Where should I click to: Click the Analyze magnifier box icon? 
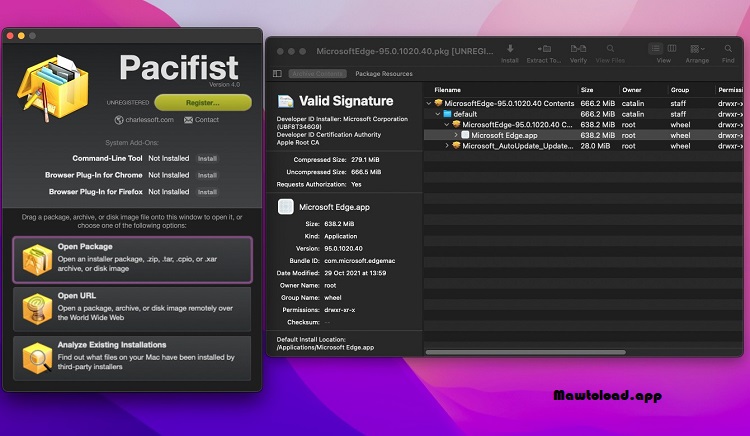point(37,358)
